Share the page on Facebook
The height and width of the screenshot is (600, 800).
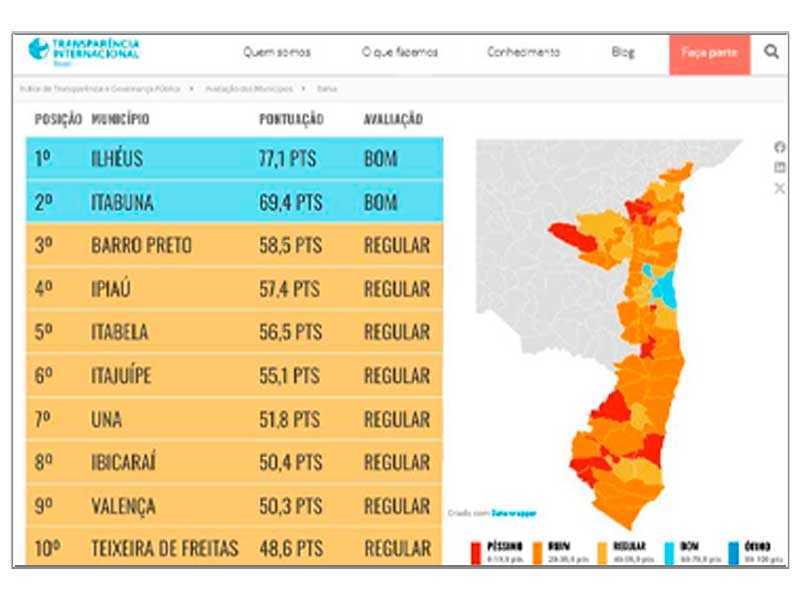(780, 147)
